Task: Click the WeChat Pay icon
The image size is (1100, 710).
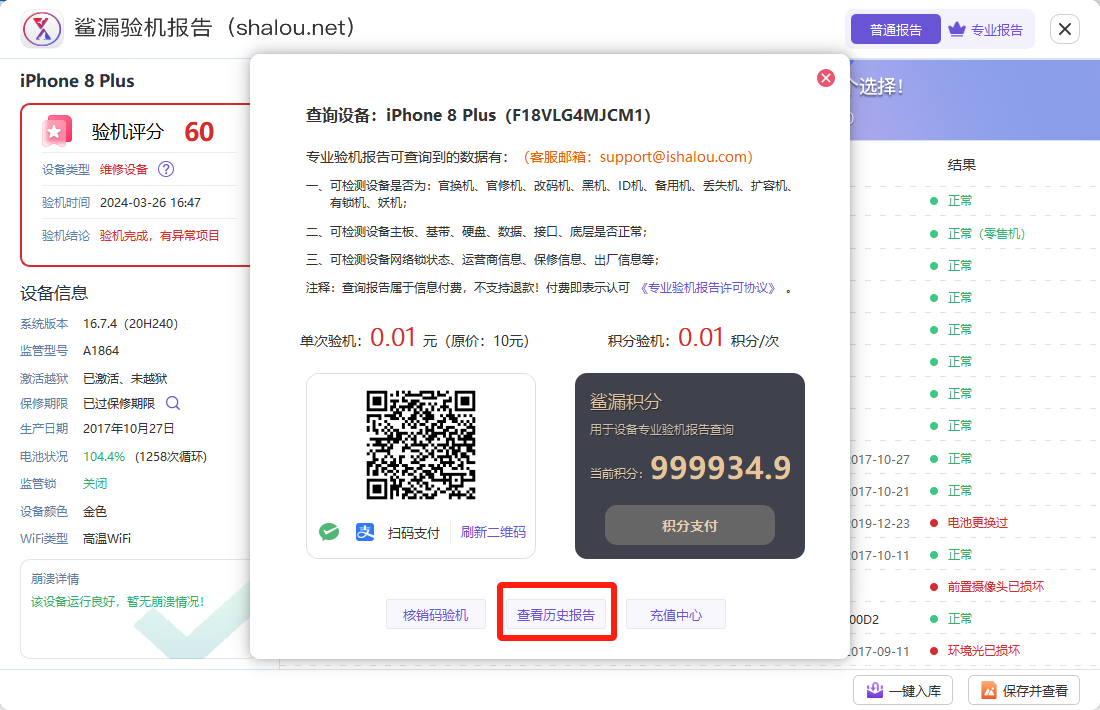Action: pyautogui.click(x=329, y=532)
